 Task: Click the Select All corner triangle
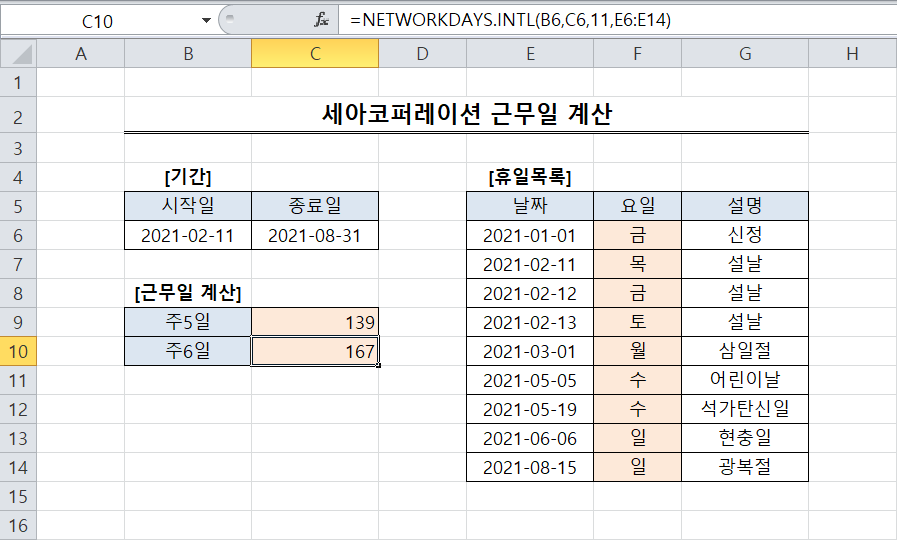pos(19,54)
